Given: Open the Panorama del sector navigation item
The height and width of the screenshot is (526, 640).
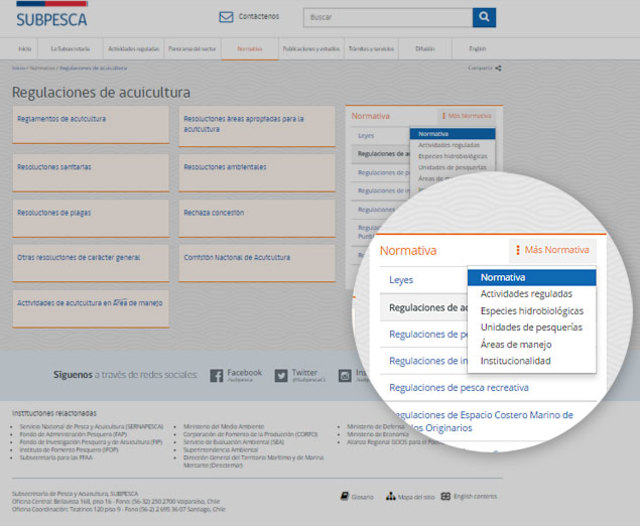Looking at the screenshot, I should 192,49.
